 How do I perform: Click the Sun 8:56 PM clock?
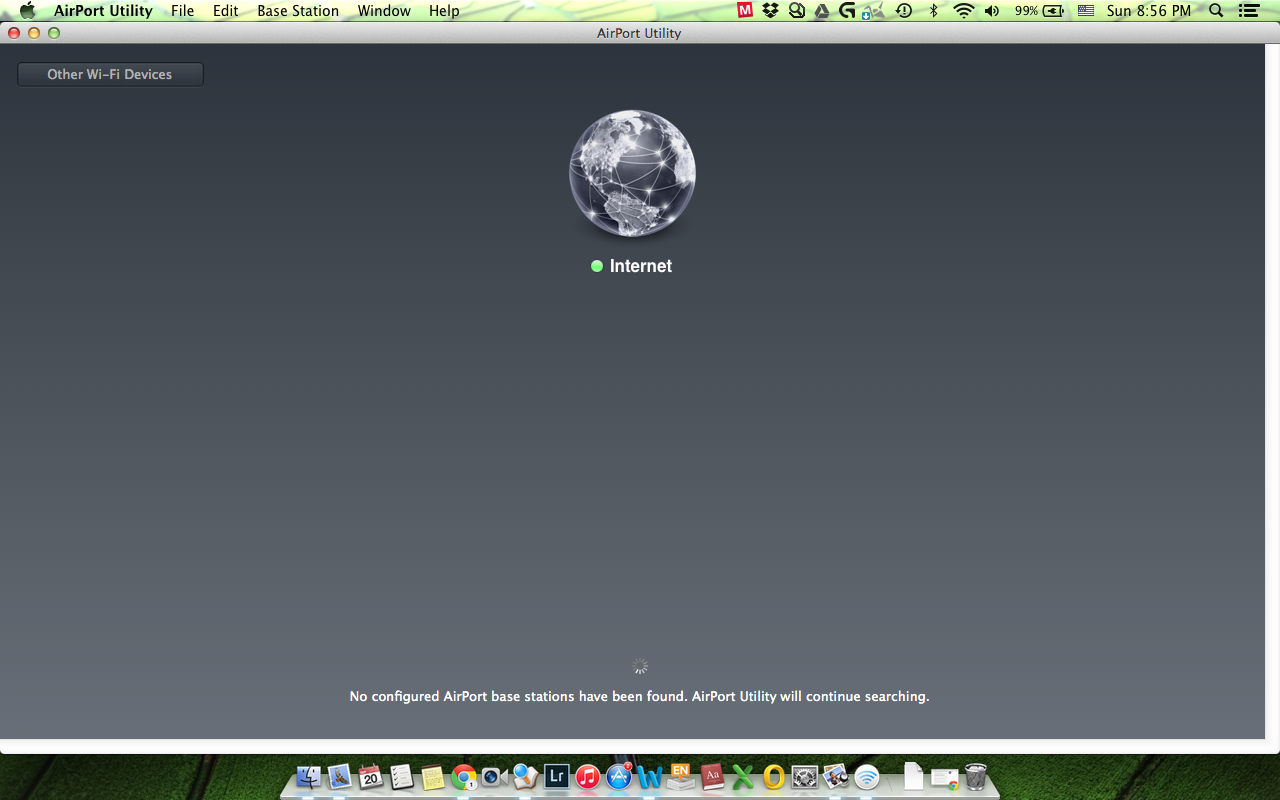point(1149,11)
